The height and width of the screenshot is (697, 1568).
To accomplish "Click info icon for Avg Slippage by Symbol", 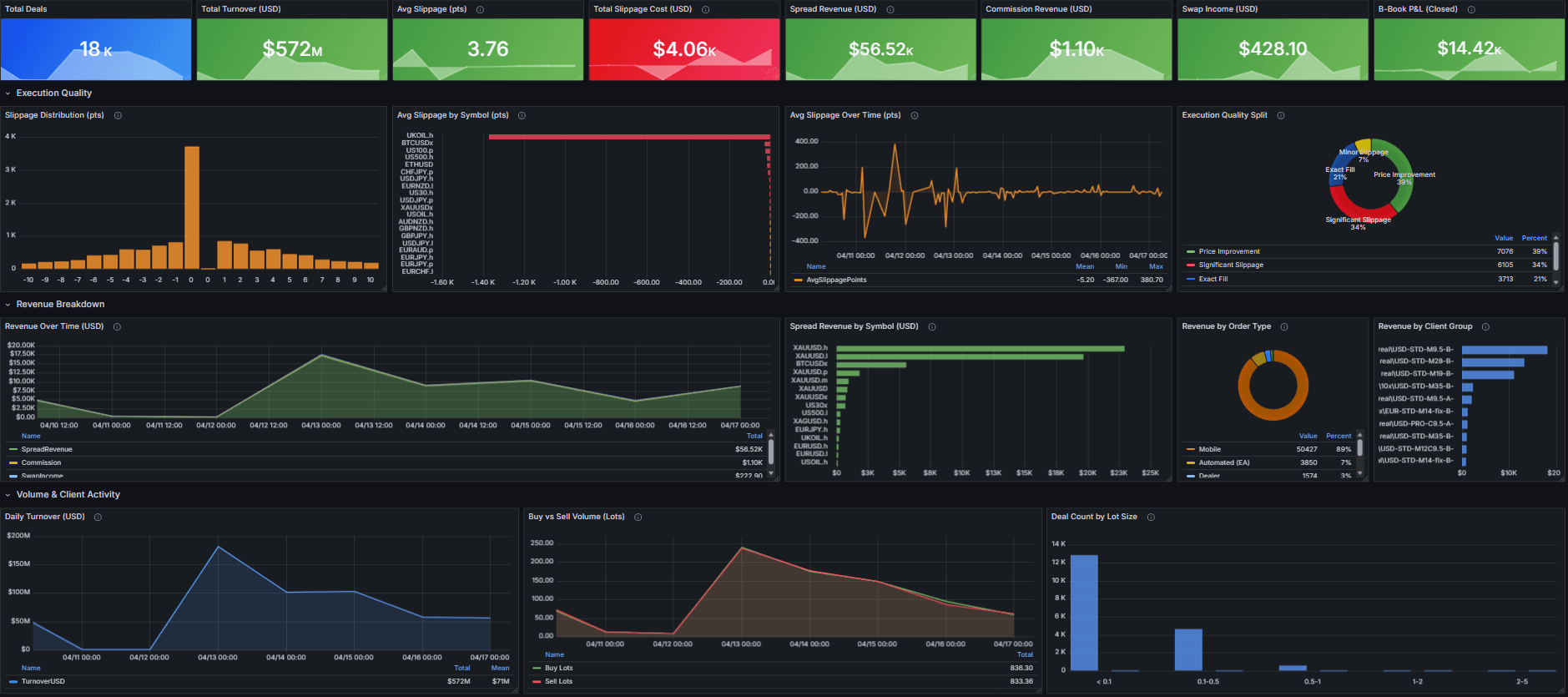I will pyautogui.click(x=522, y=115).
